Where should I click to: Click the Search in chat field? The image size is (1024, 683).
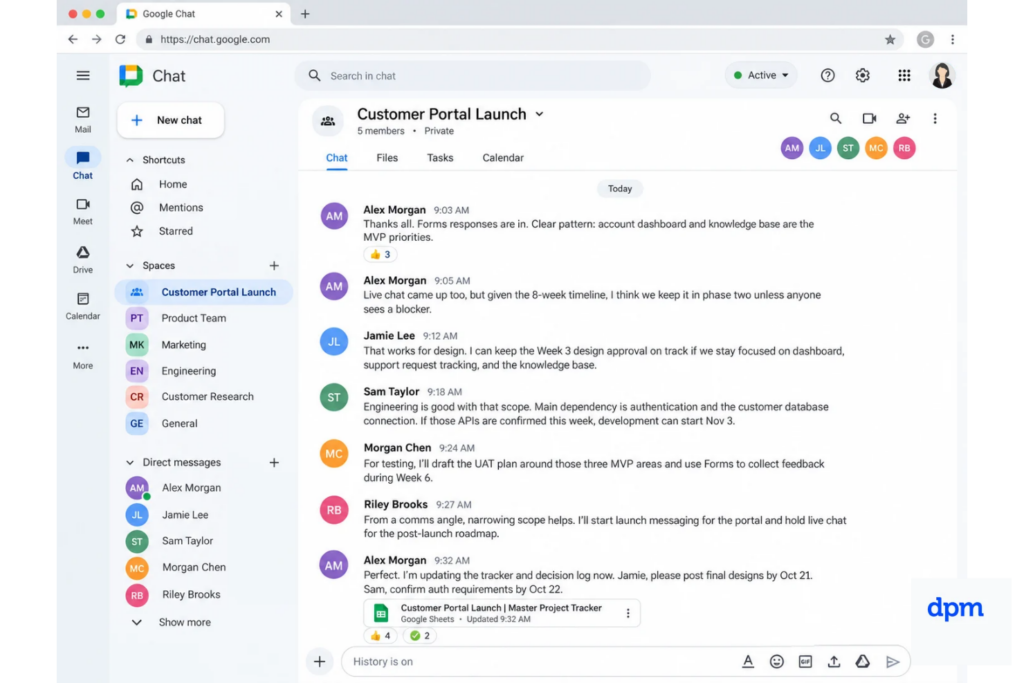point(473,76)
